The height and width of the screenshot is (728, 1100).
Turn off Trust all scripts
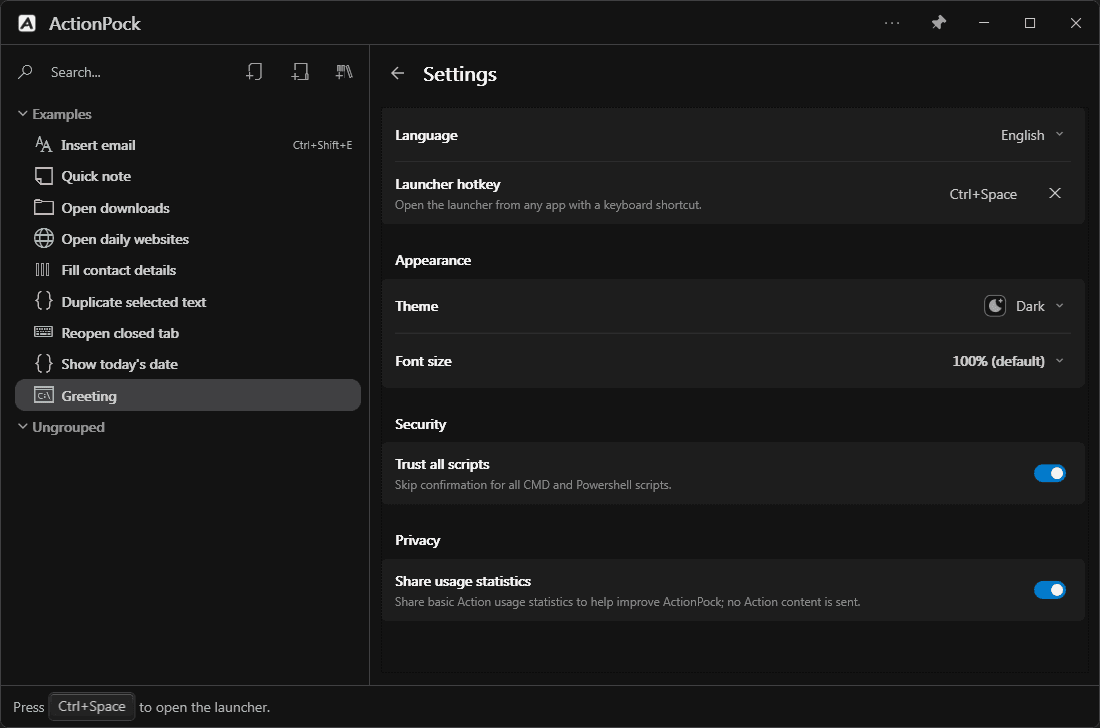[x=1049, y=473]
